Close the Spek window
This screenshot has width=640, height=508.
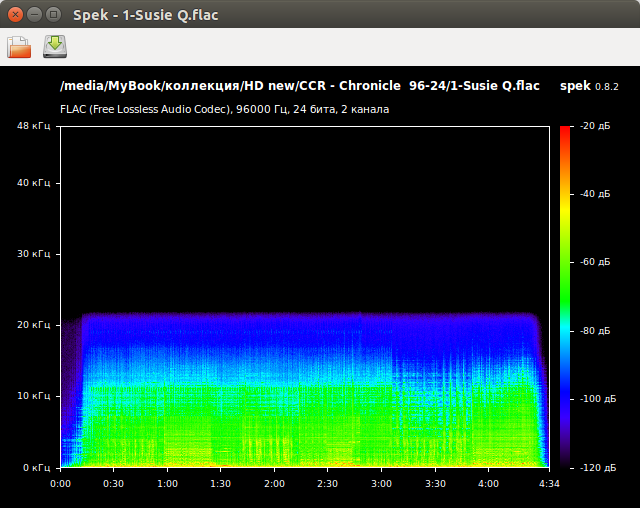[15, 15]
